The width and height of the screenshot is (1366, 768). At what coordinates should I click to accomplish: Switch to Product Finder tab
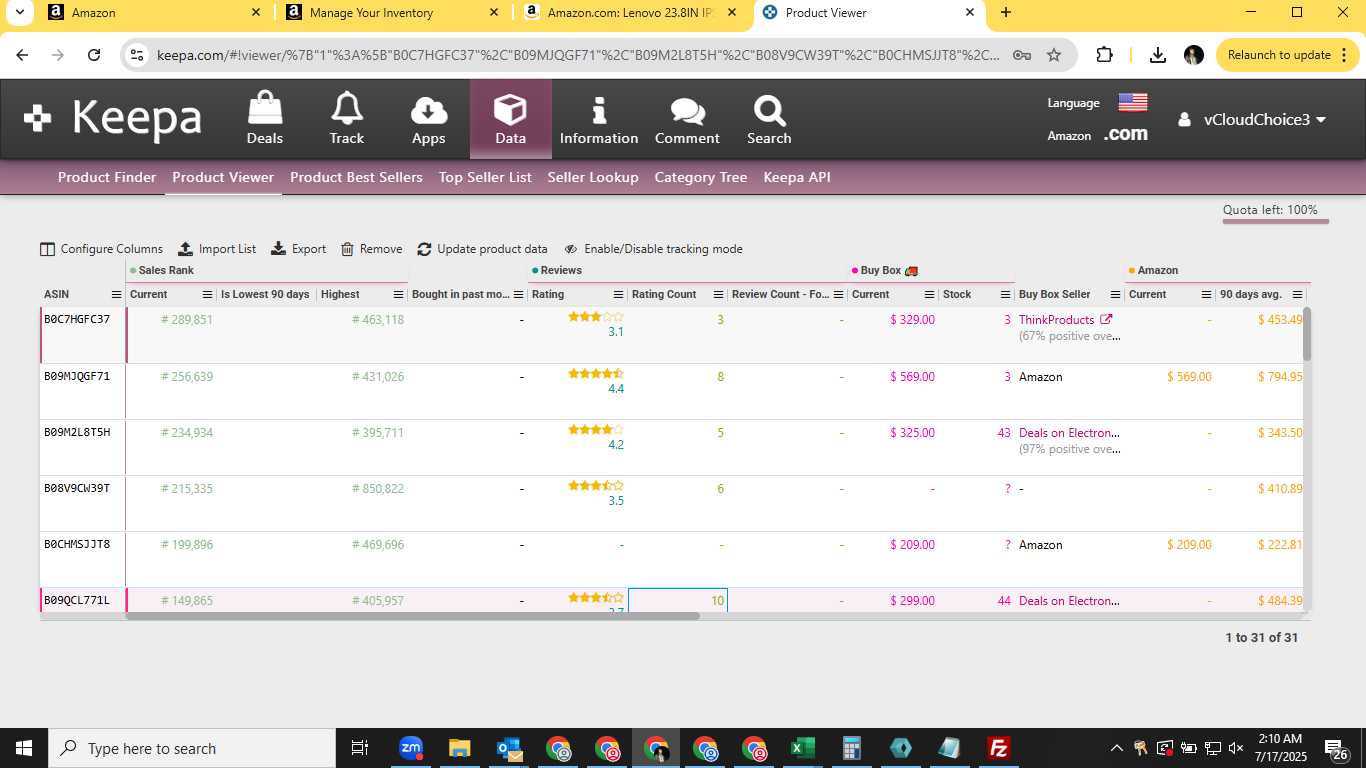pyautogui.click(x=107, y=177)
